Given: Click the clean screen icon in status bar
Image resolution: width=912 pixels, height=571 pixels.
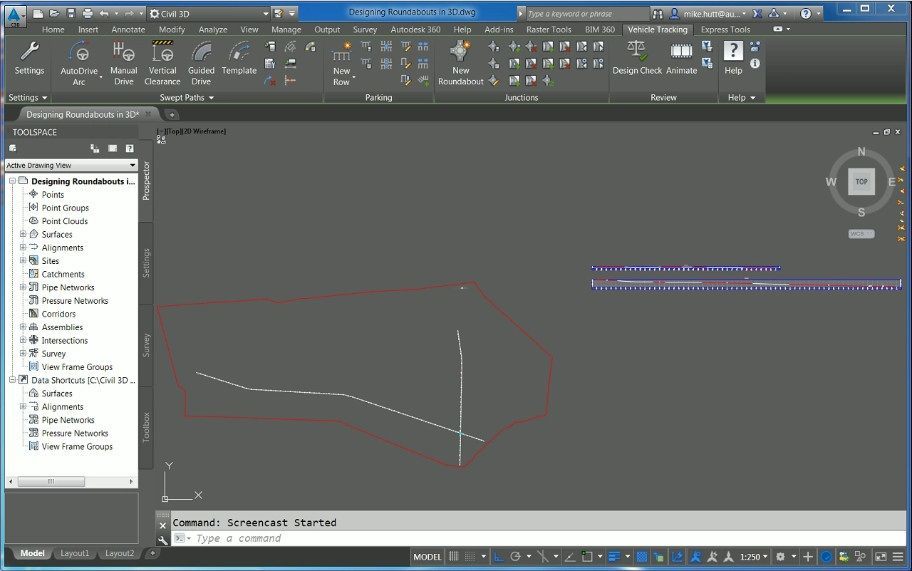Looking at the screenshot, I should 881,556.
